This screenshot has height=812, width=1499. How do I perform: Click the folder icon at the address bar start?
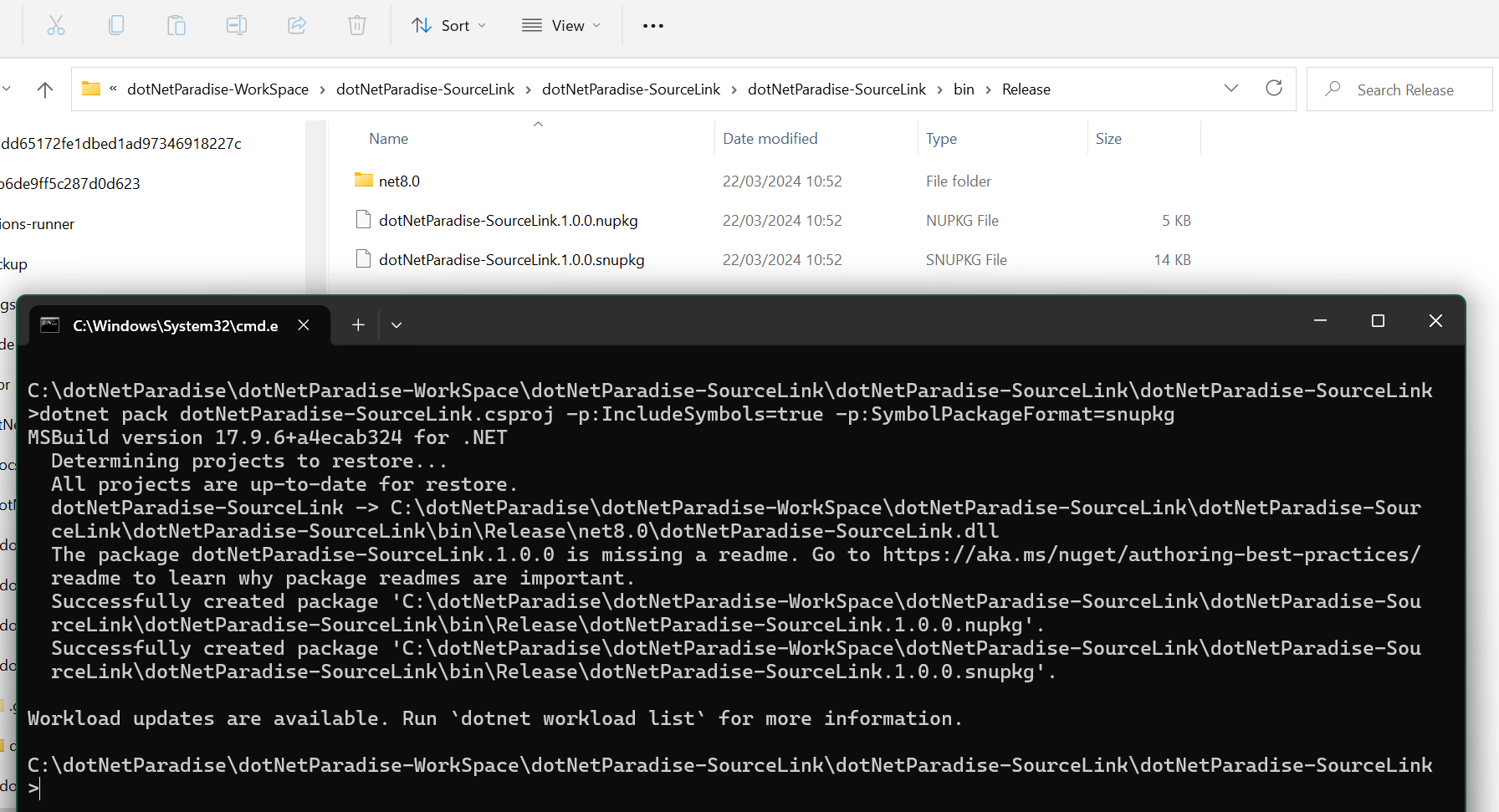[x=91, y=89]
